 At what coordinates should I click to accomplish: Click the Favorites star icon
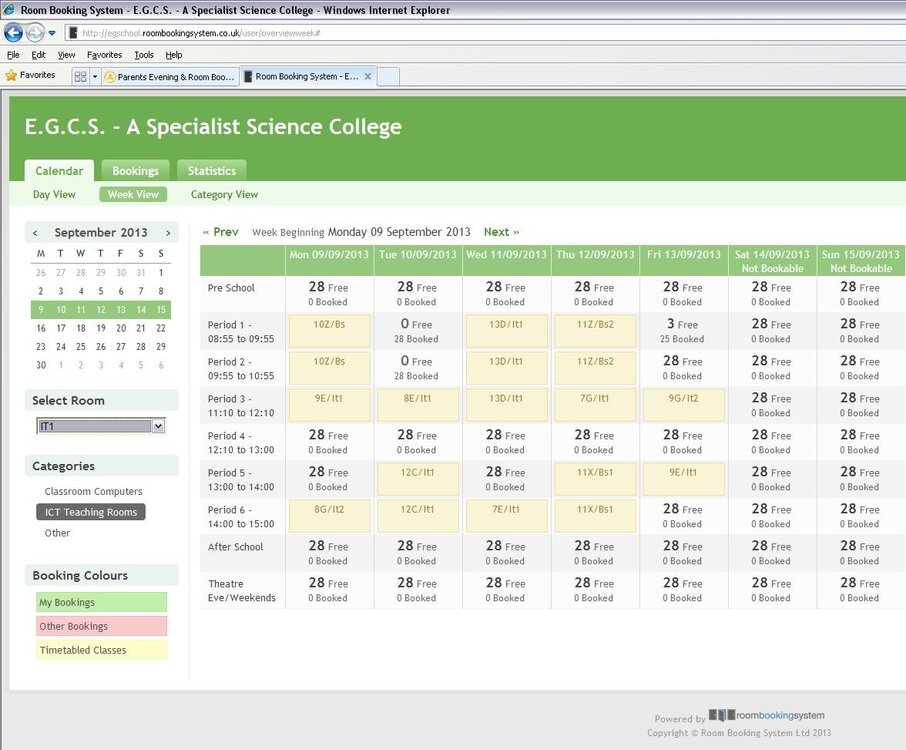[11, 76]
